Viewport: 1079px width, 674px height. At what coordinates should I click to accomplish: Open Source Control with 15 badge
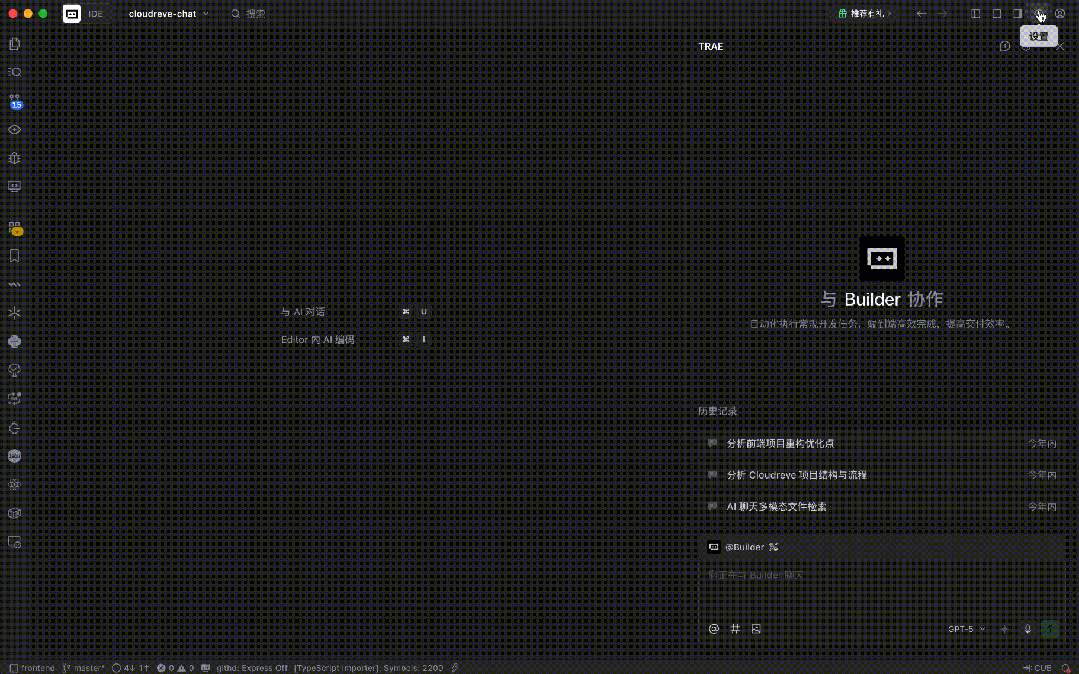click(x=15, y=101)
